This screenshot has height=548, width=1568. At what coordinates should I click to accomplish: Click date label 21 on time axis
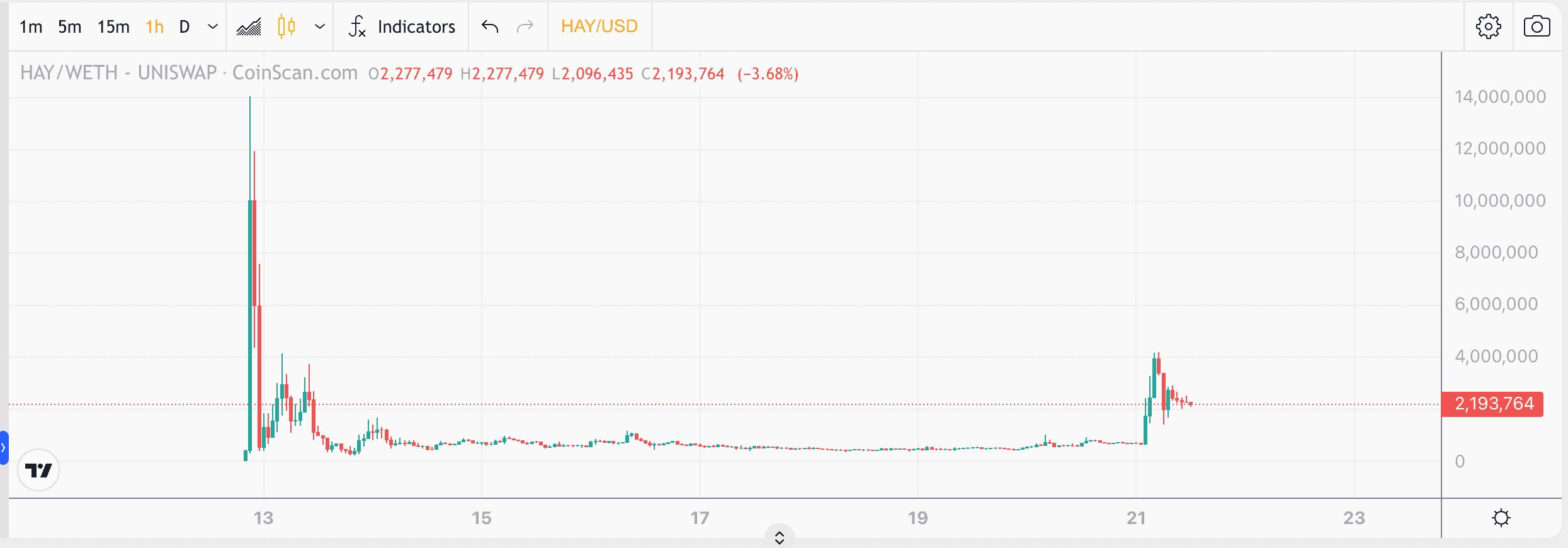1136,518
